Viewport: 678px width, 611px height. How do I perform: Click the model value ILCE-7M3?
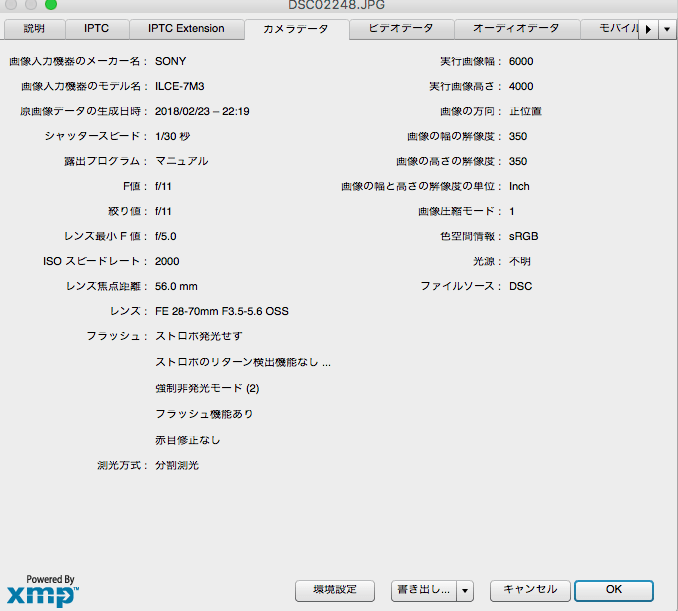[x=179, y=86]
